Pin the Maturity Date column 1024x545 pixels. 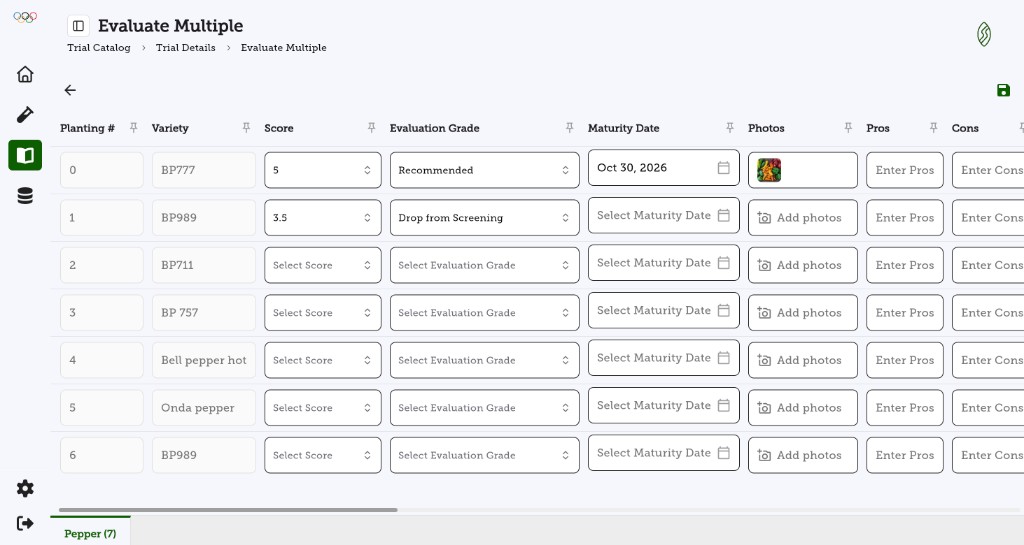[x=730, y=128]
